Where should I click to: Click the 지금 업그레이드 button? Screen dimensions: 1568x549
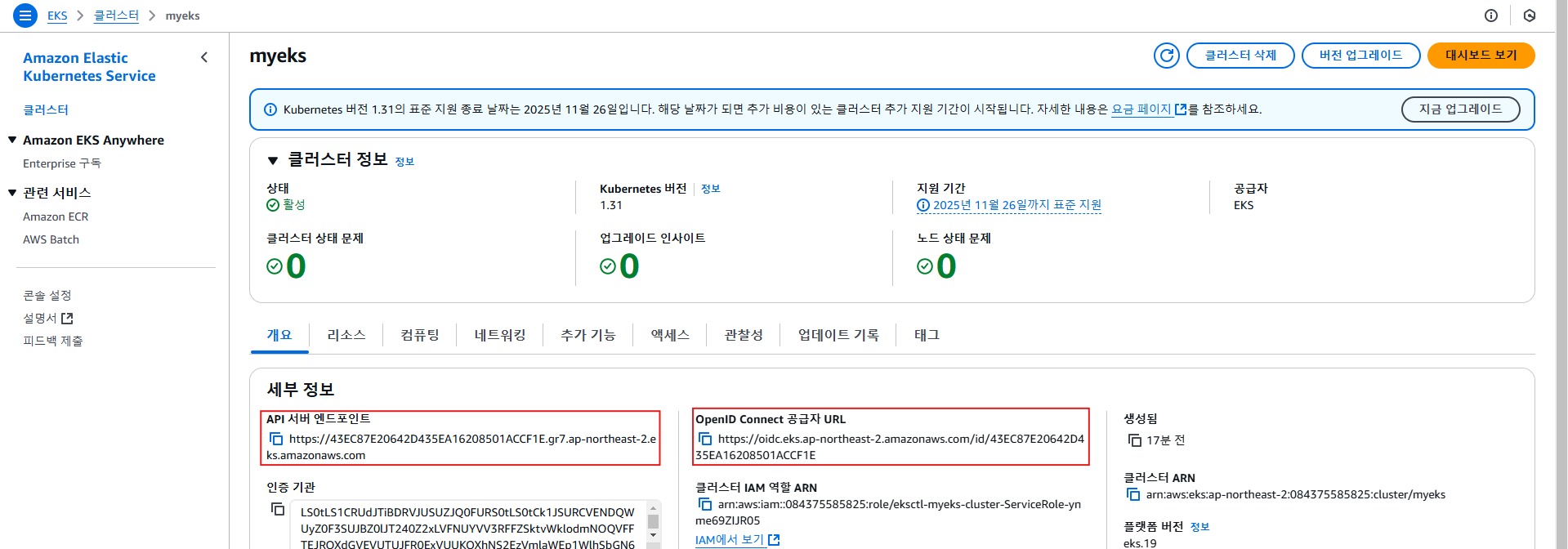point(1461,109)
